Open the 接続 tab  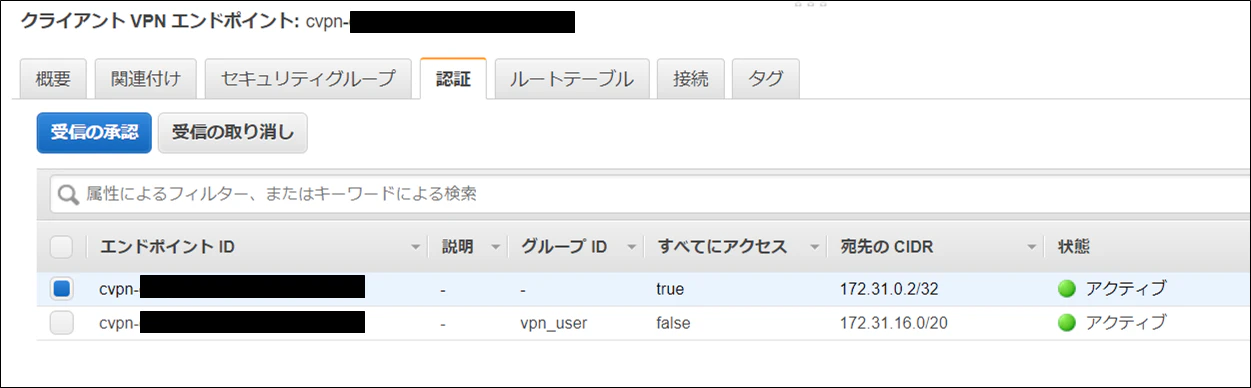[691, 79]
